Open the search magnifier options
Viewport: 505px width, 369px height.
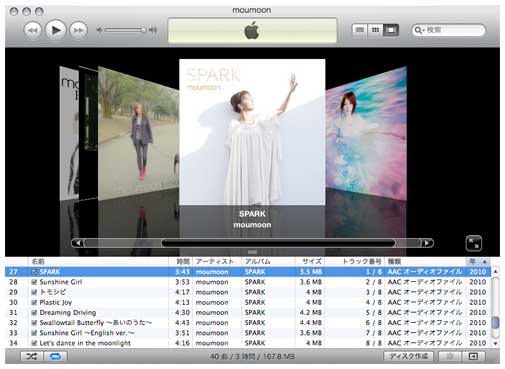419,30
